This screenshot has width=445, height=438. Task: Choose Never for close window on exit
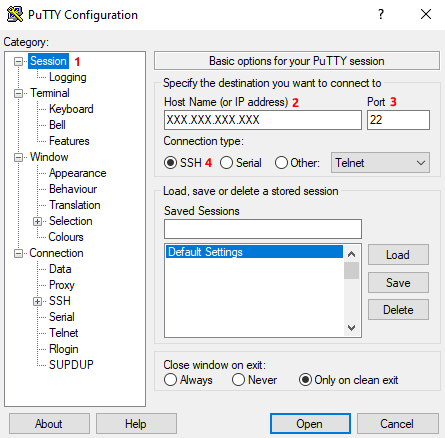pyautogui.click(x=238, y=380)
